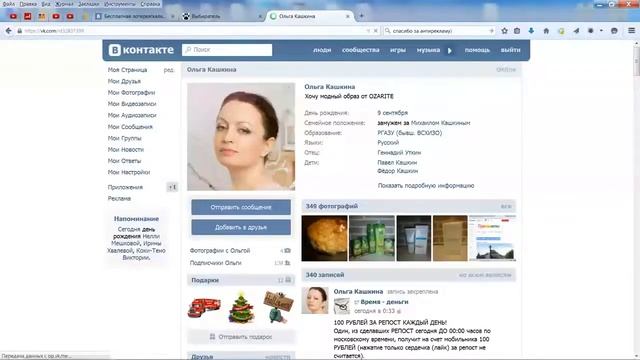Open dropdown arrow next to dark extension icon
This screenshot has height=360, width=640.
(x=601, y=31)
